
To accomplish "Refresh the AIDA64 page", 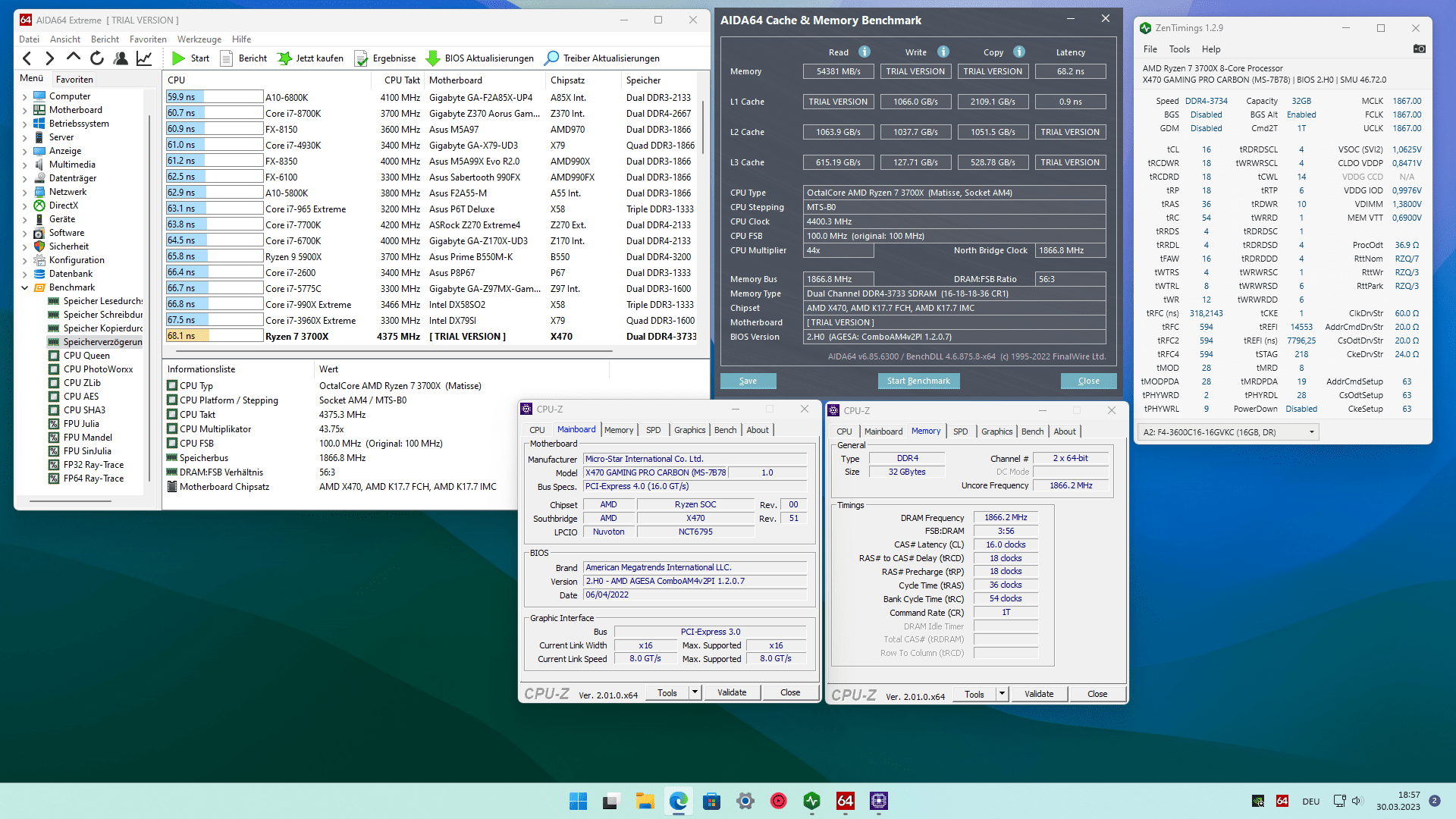I will (x=97, y=58).
